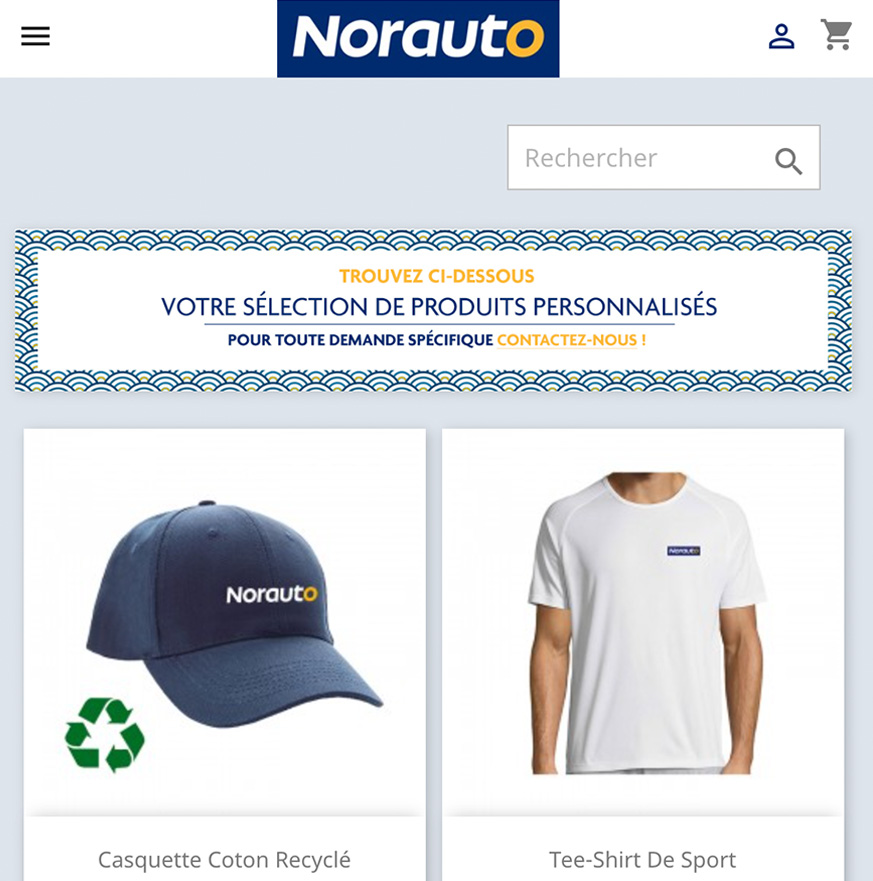Click the magnifier search icon
Viewport: 873px width, 881px height.
788,161
